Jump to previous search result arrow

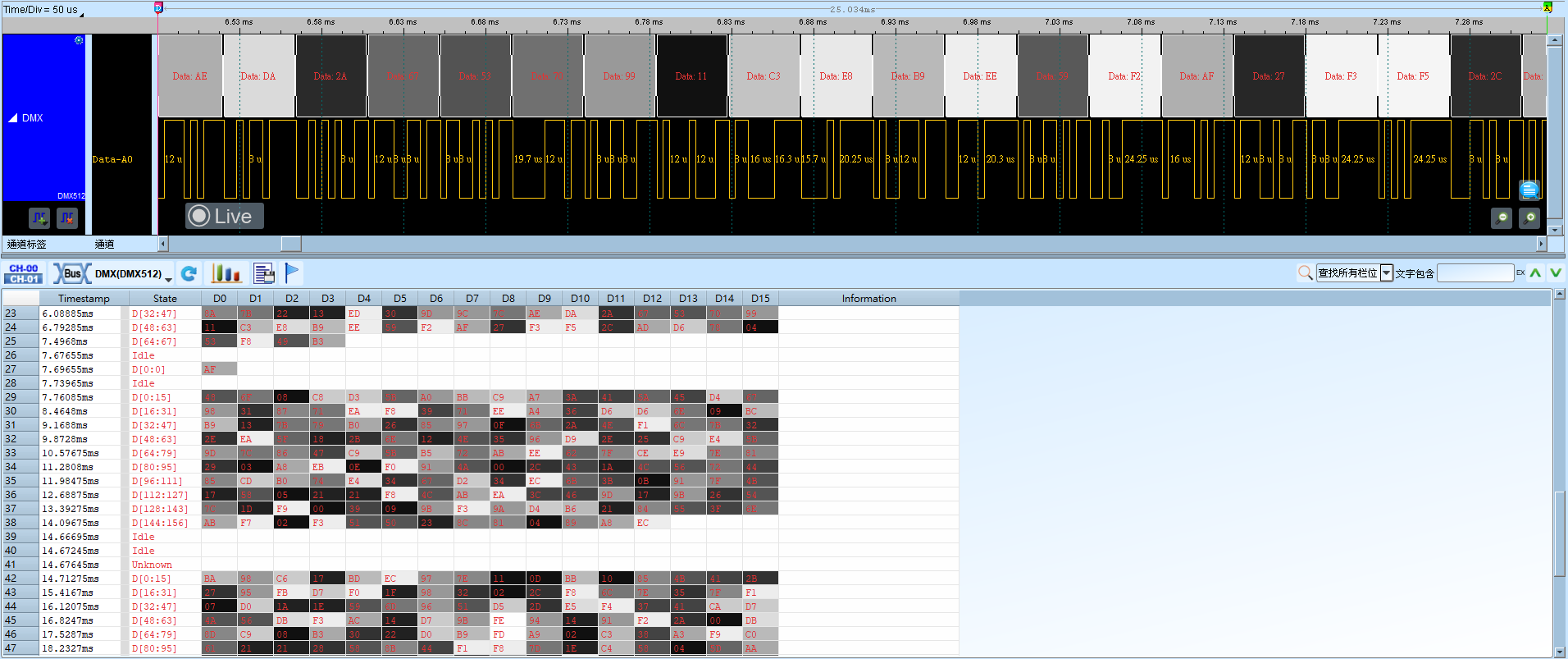click(1535, 272)
